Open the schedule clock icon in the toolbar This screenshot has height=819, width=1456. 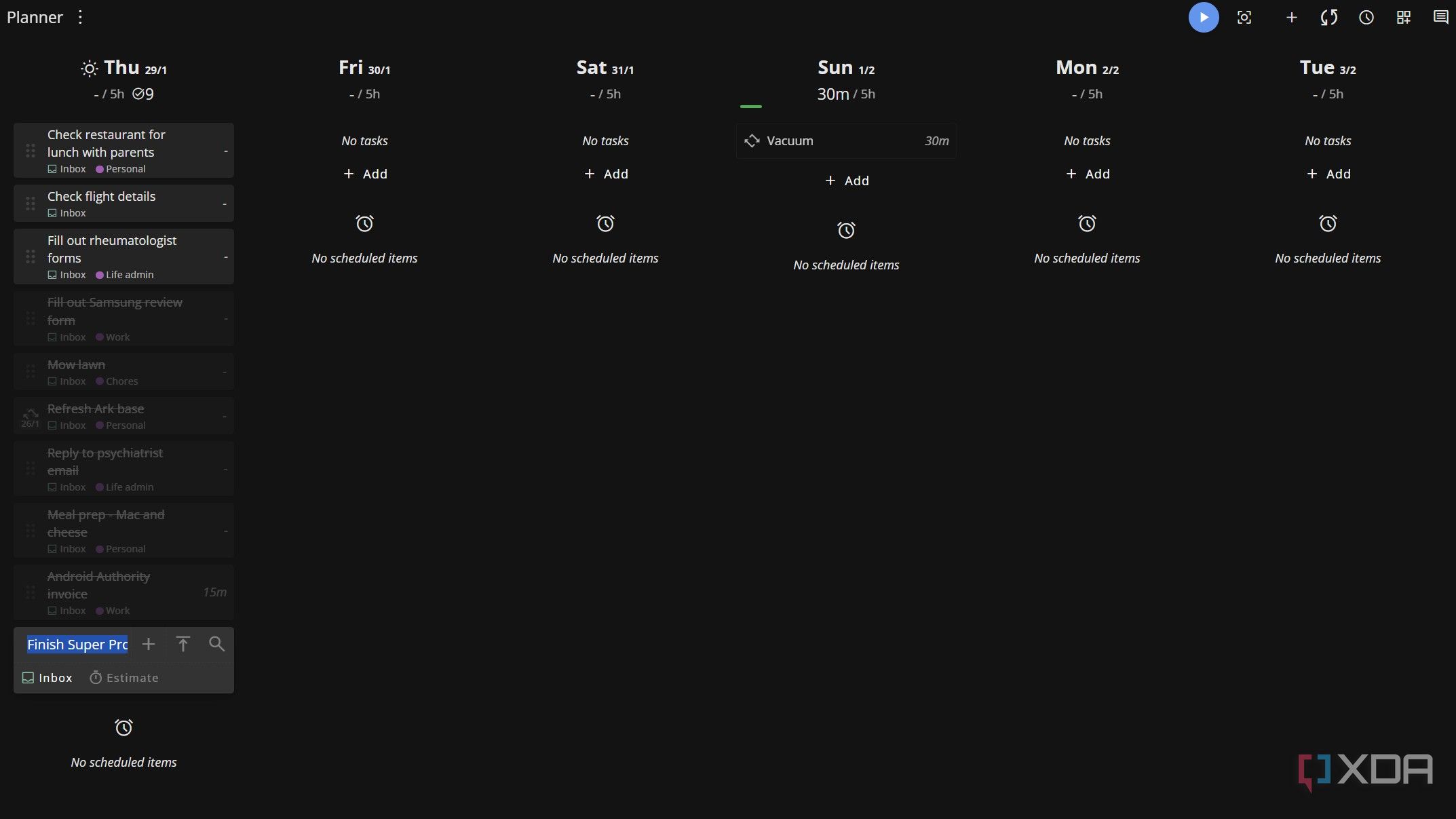click(x=1366, y=18)
